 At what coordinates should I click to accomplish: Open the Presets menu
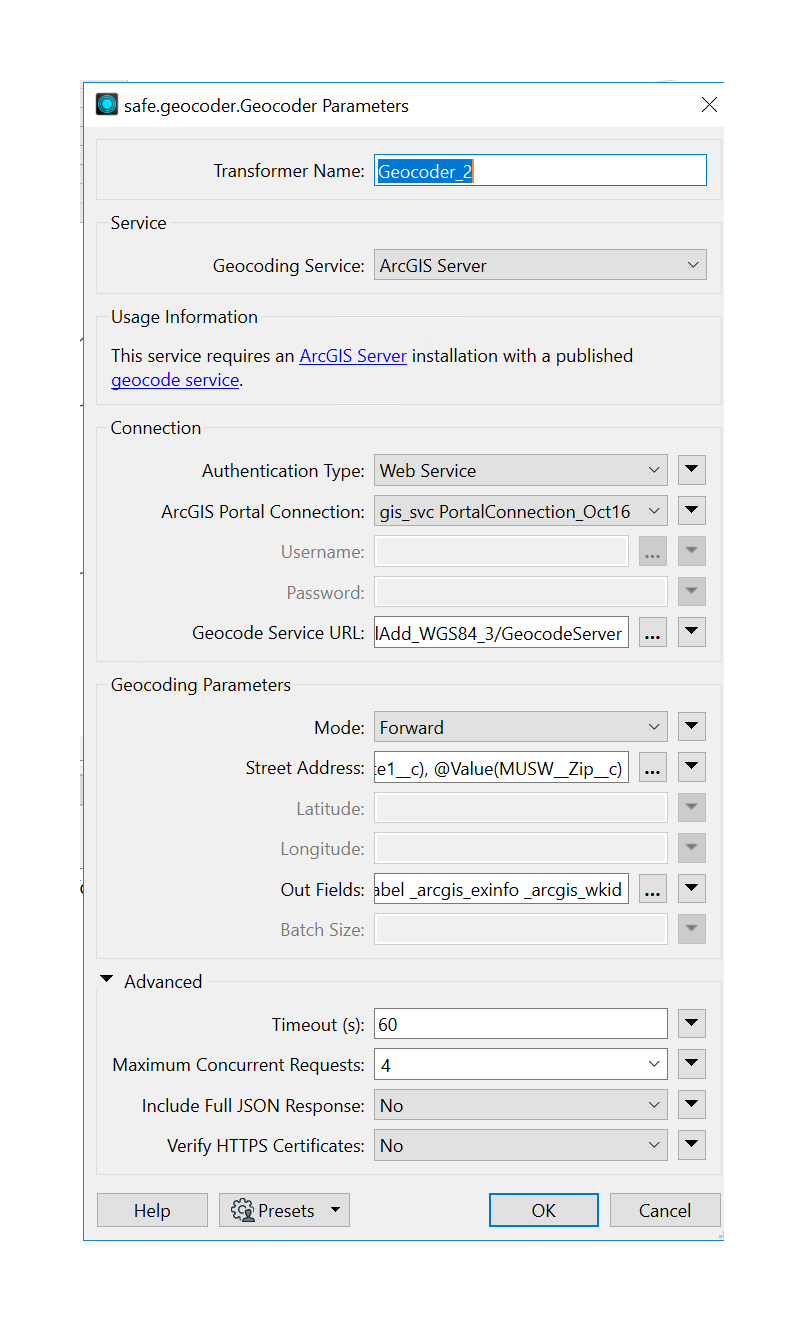(x=284, y=1210)
